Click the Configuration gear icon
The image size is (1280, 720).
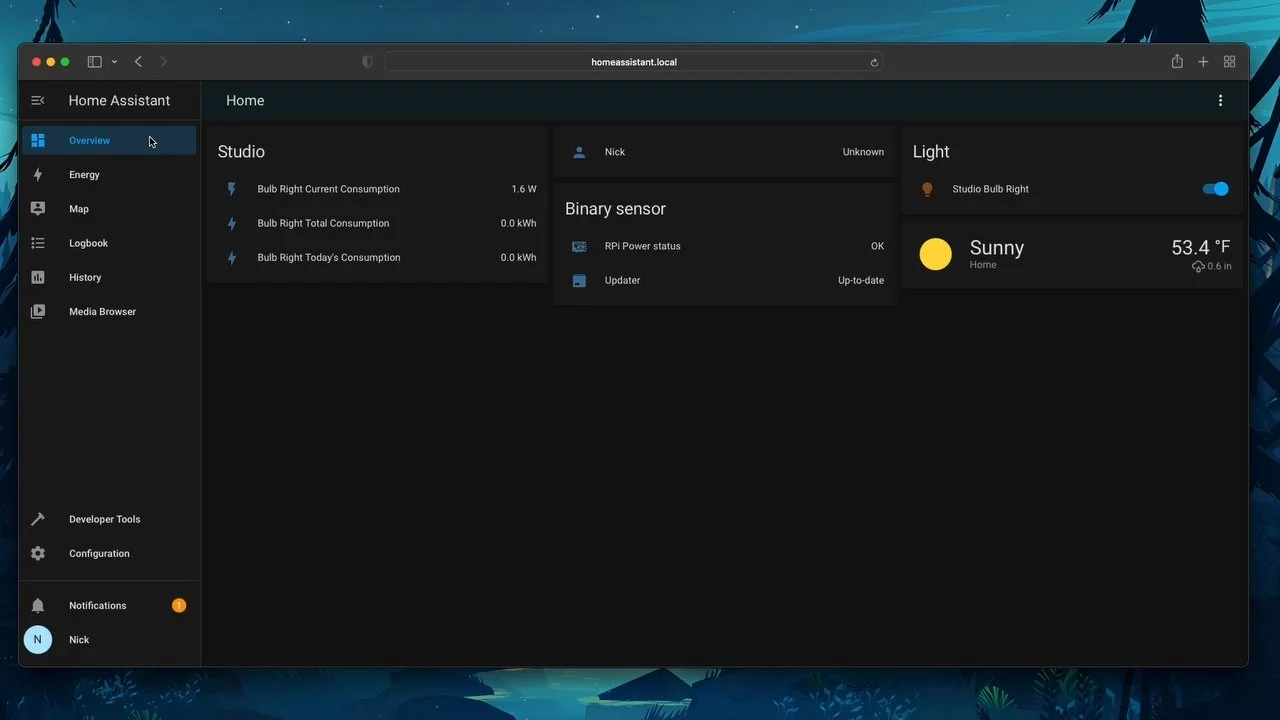point(38,553)
